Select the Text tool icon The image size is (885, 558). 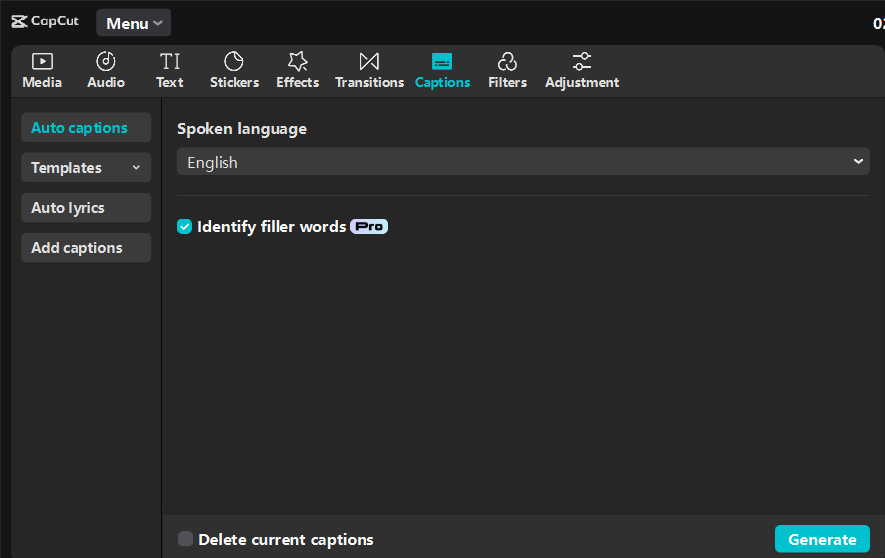(x=170, y=62)
